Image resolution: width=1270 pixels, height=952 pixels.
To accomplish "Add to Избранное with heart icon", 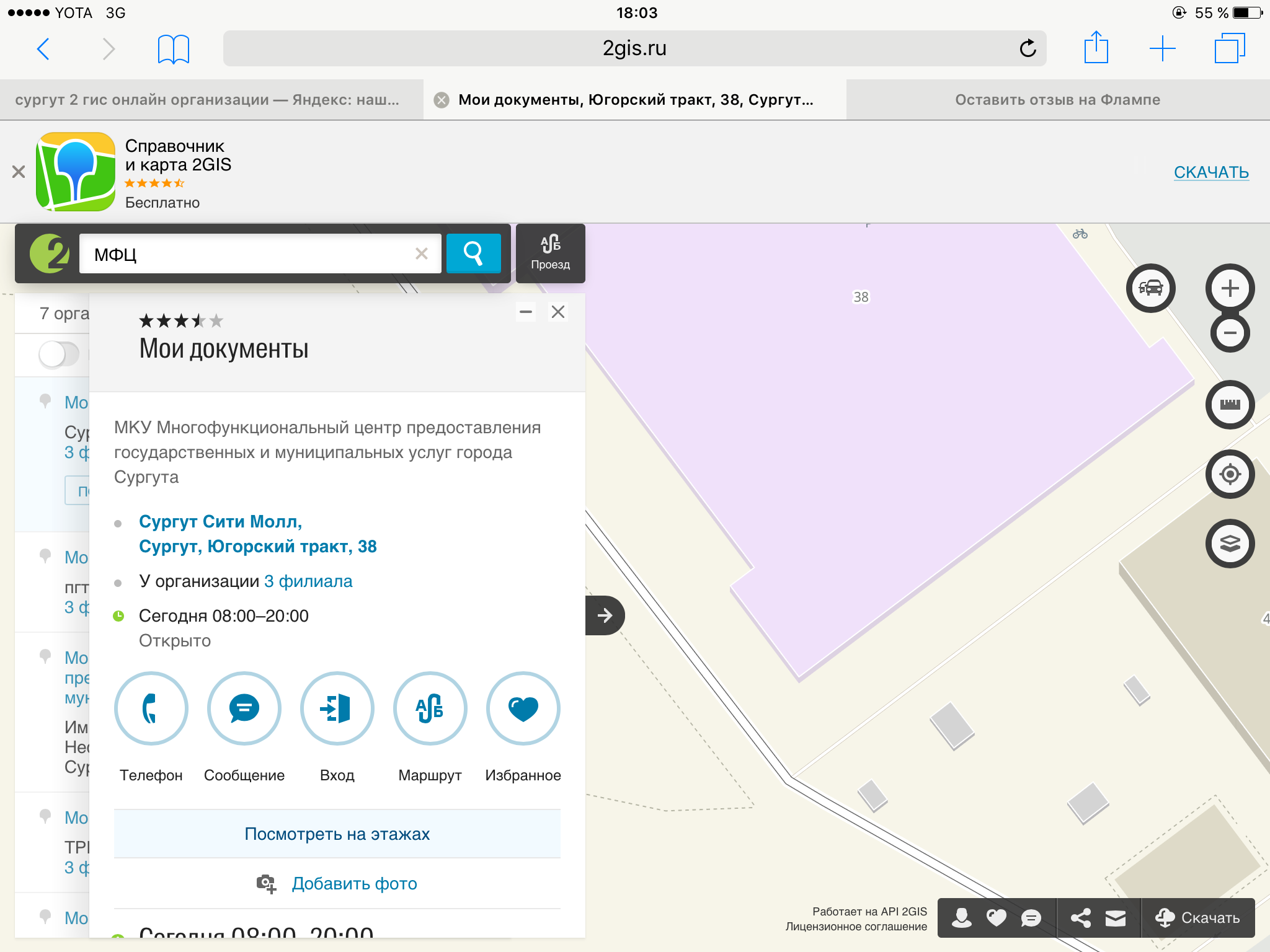I will [x=523, y=708].
